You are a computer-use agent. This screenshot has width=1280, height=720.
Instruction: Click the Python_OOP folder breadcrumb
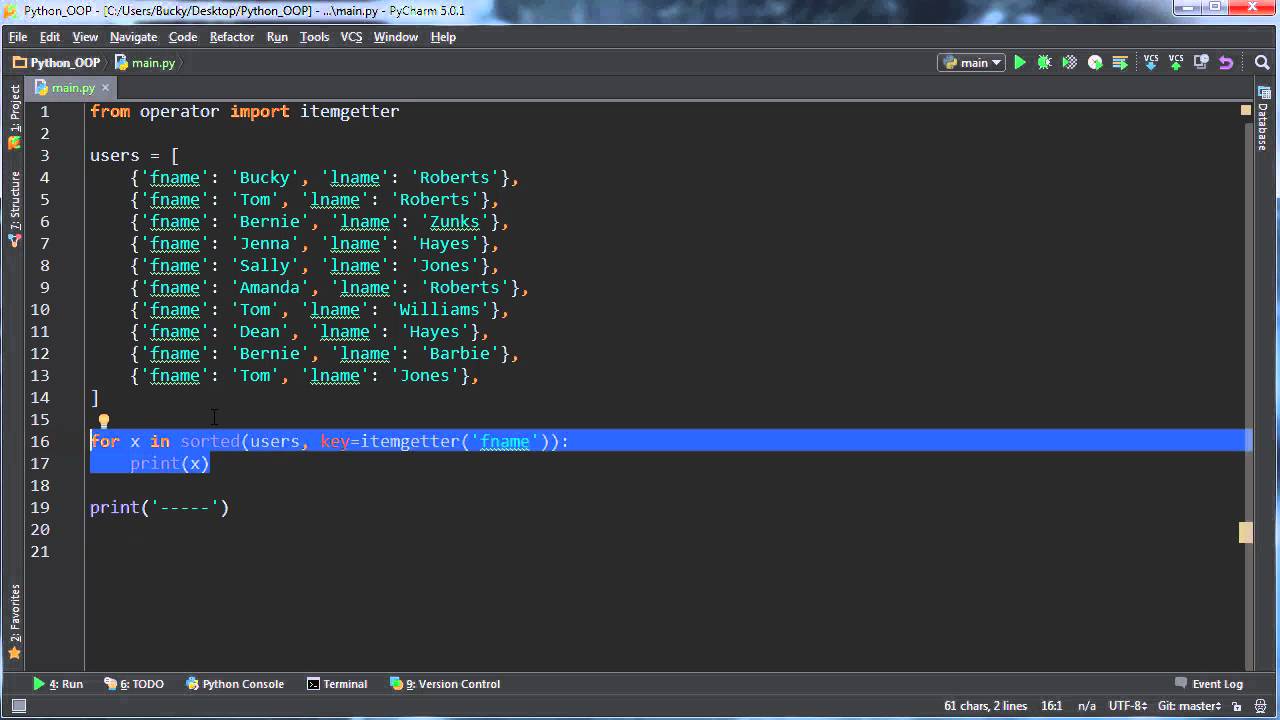[57, 62]
